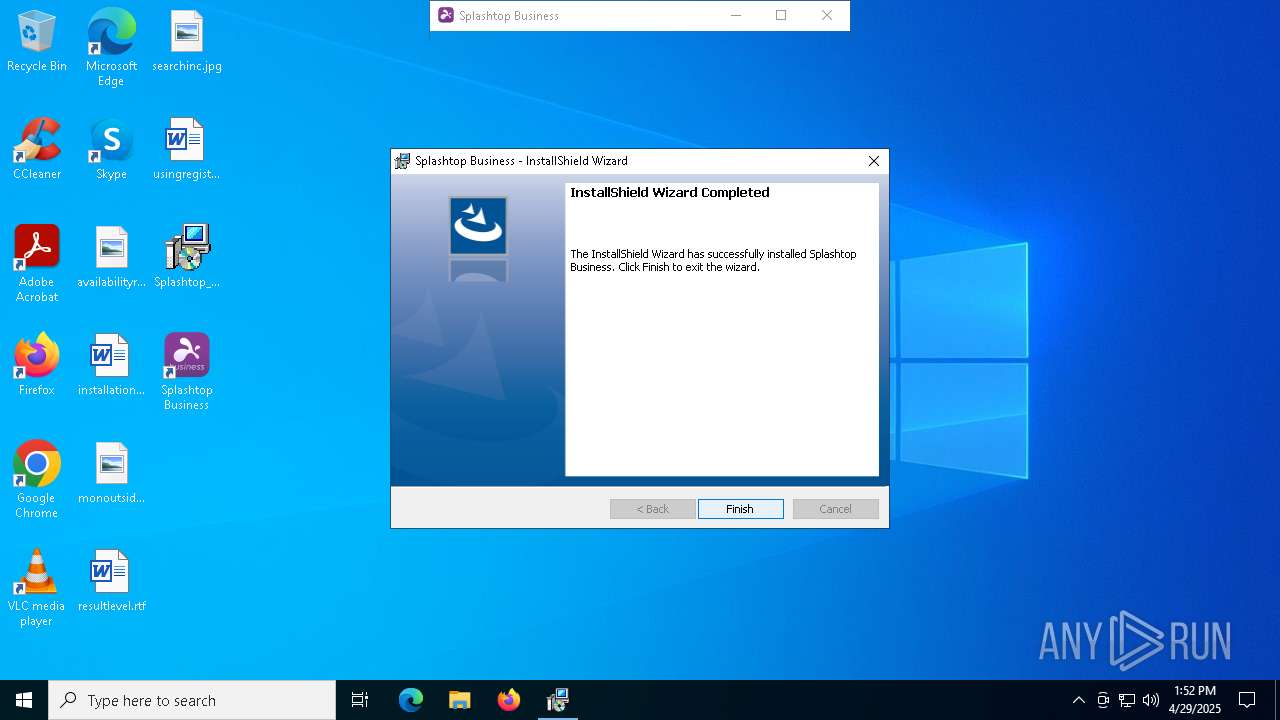Maximize the Splashtop Business window
This screenshot has height=720, width=1280.
click(781, 15)
